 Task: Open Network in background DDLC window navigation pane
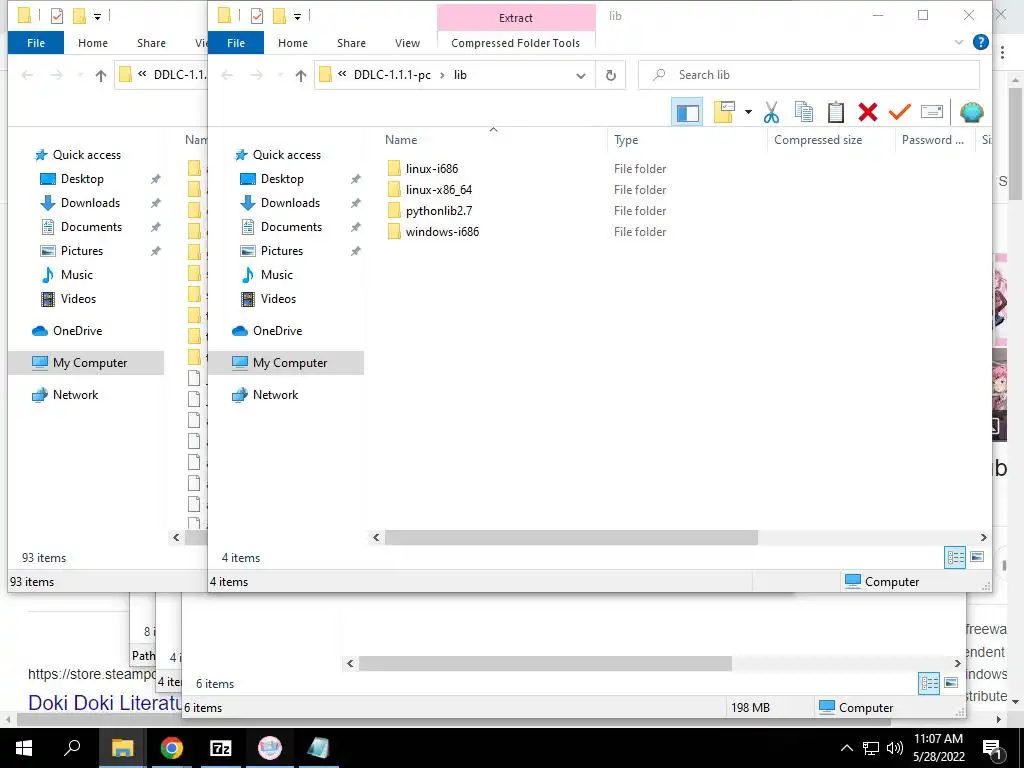pos(75,394)
